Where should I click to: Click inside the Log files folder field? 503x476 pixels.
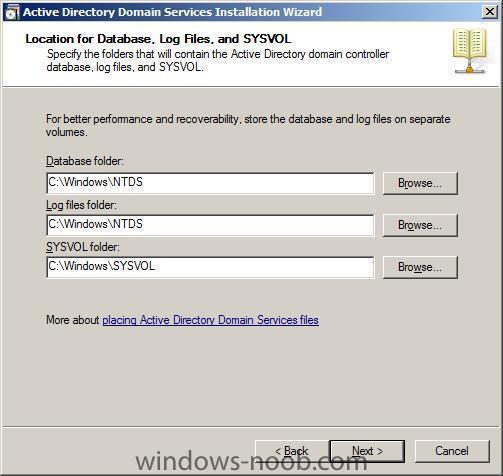pyautogui.click(x=210, y=225)
